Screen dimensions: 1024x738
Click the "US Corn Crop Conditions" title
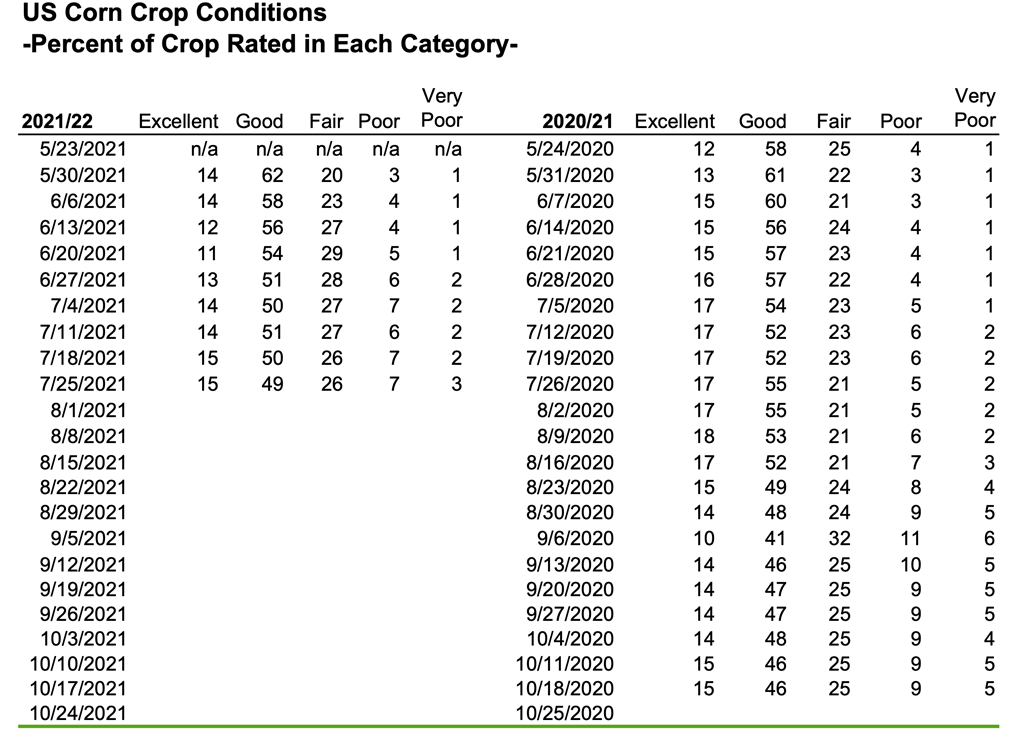tap(176, 14)
